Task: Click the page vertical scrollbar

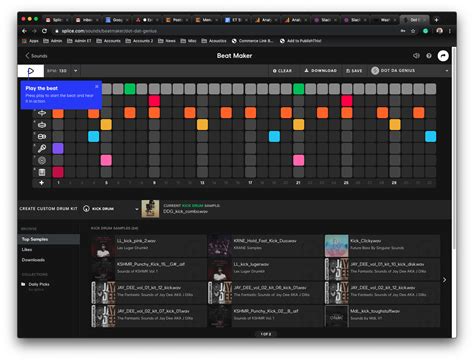Action: click(454, 148)
